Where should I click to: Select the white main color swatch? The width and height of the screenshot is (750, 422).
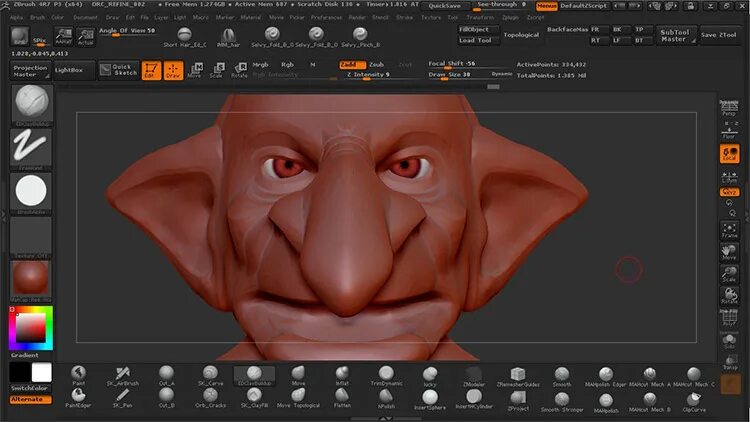pyautogui.click(x=42, y=372)
